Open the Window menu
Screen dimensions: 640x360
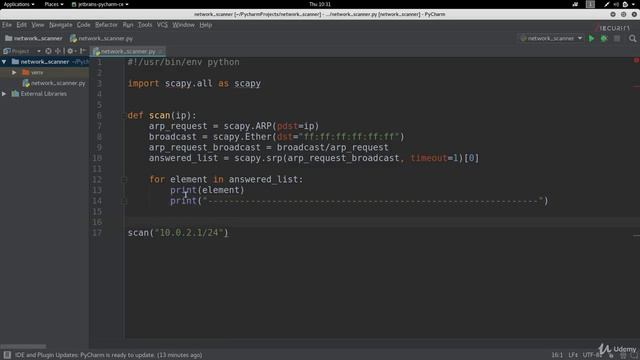click(x=183, y=25)
